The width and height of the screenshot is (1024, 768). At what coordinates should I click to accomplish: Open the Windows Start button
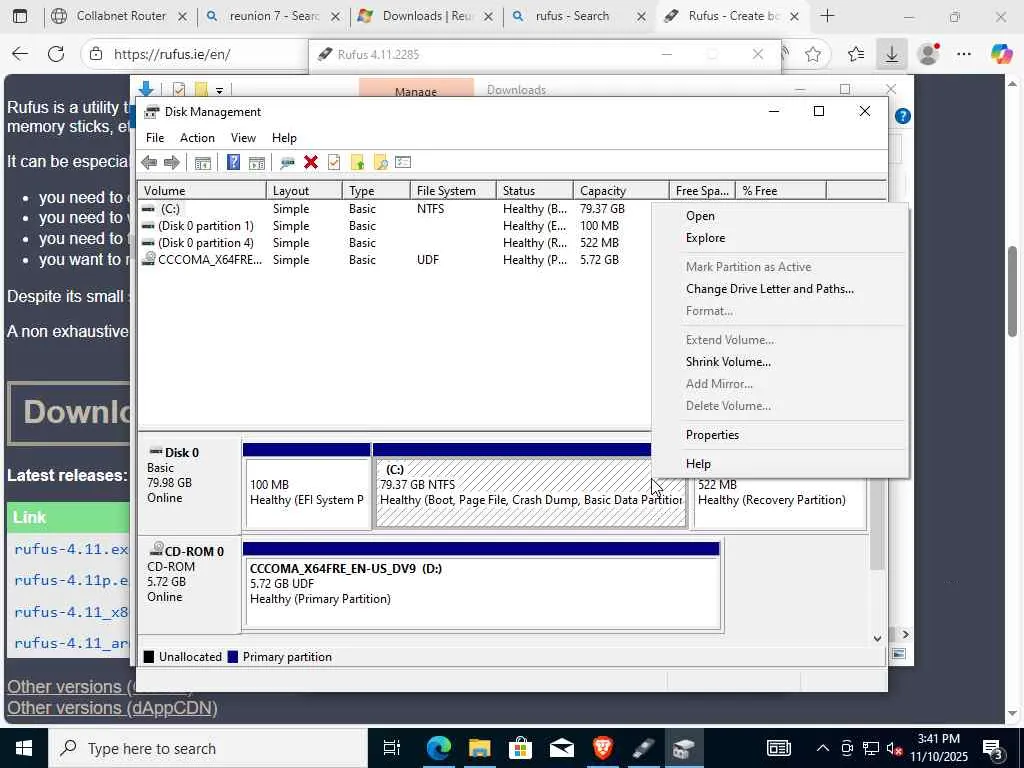pyautogui.click(x=24, y=748)
